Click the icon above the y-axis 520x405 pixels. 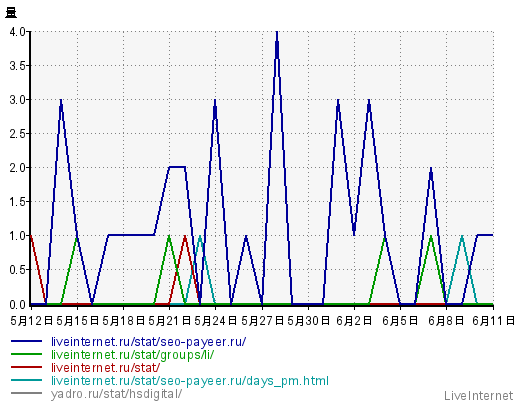coord(11,13)
